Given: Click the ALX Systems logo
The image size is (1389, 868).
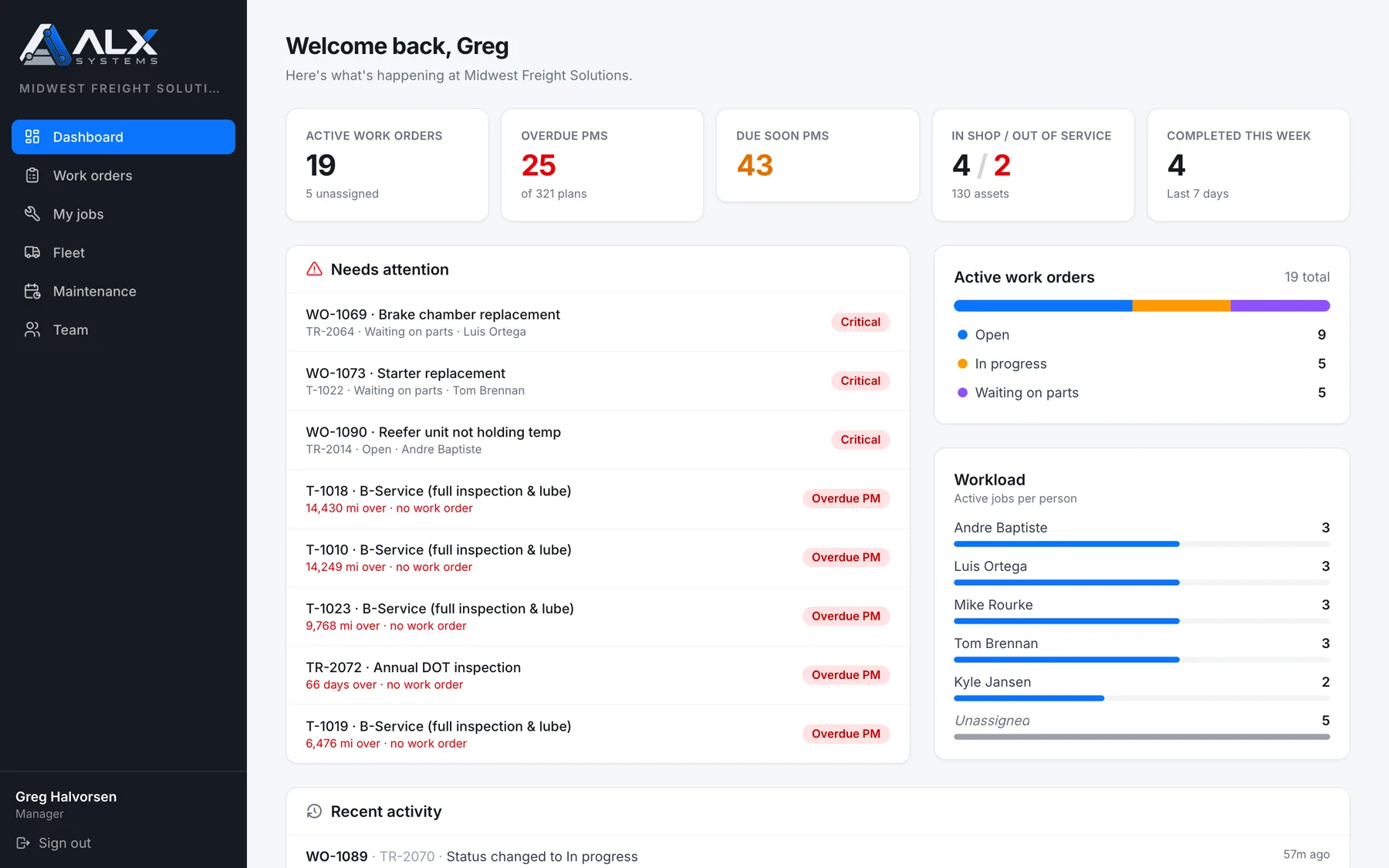Looking at the screenshot, I should (89, 45).
